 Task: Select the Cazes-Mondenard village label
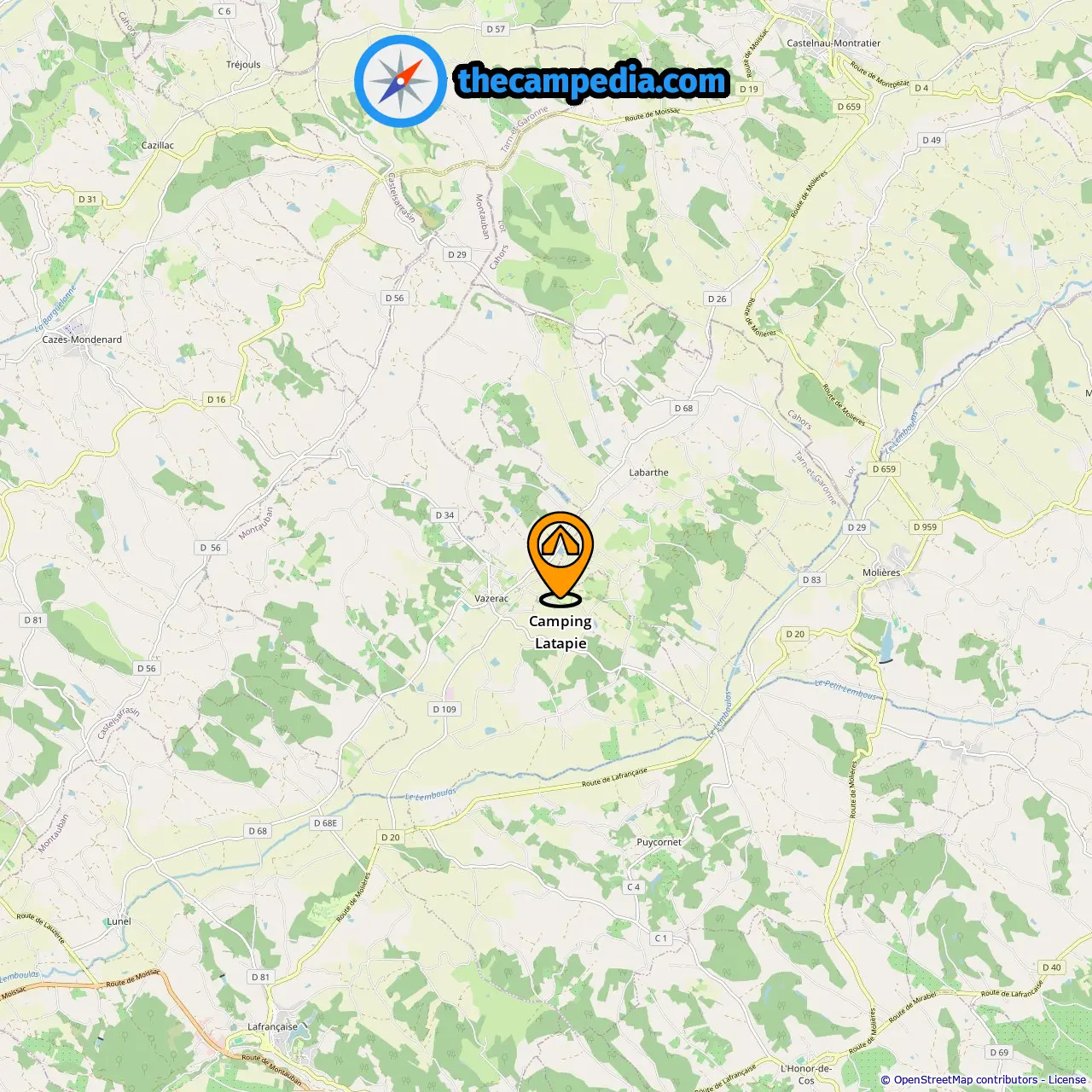tap(82, 340)
